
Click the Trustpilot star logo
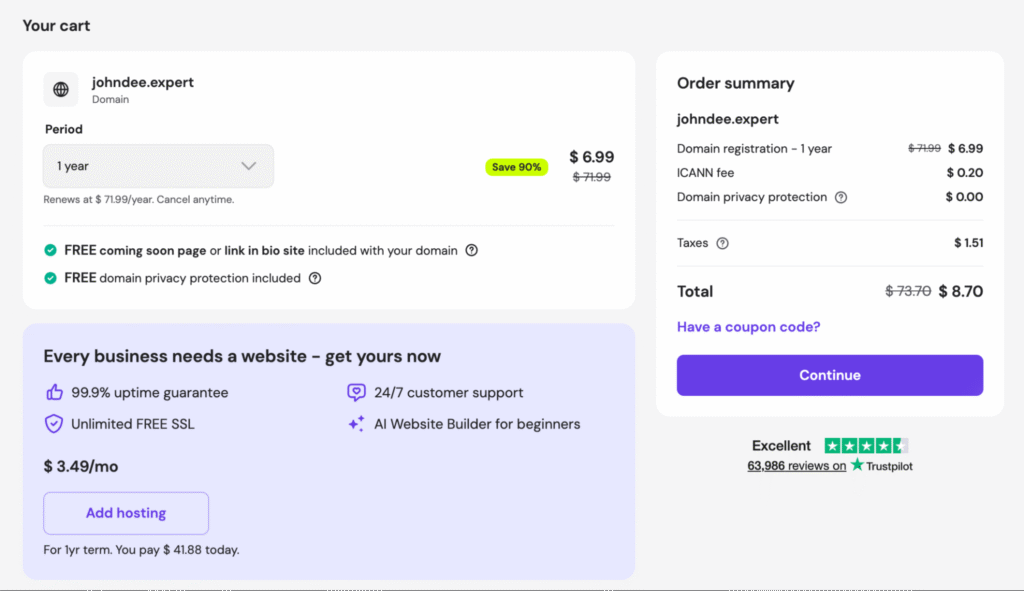click(x=856, y=465)
